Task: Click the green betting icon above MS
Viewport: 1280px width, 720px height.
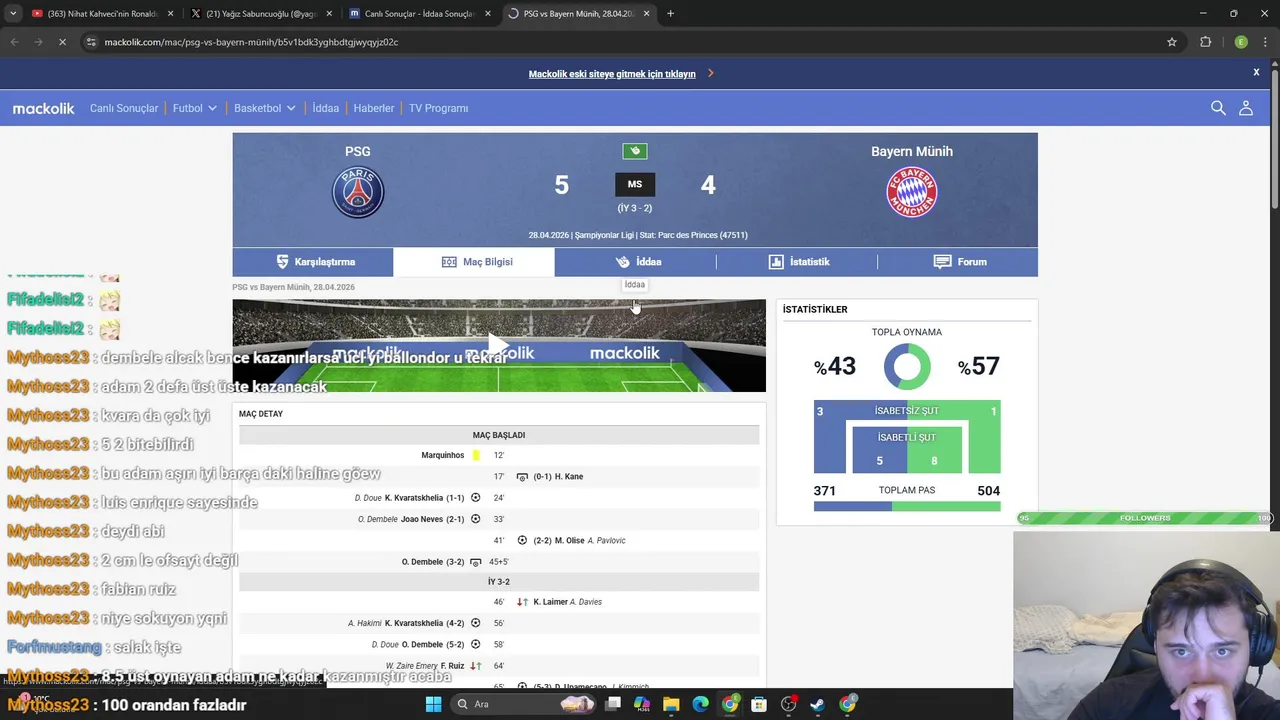Action: (x=635, y=151)
